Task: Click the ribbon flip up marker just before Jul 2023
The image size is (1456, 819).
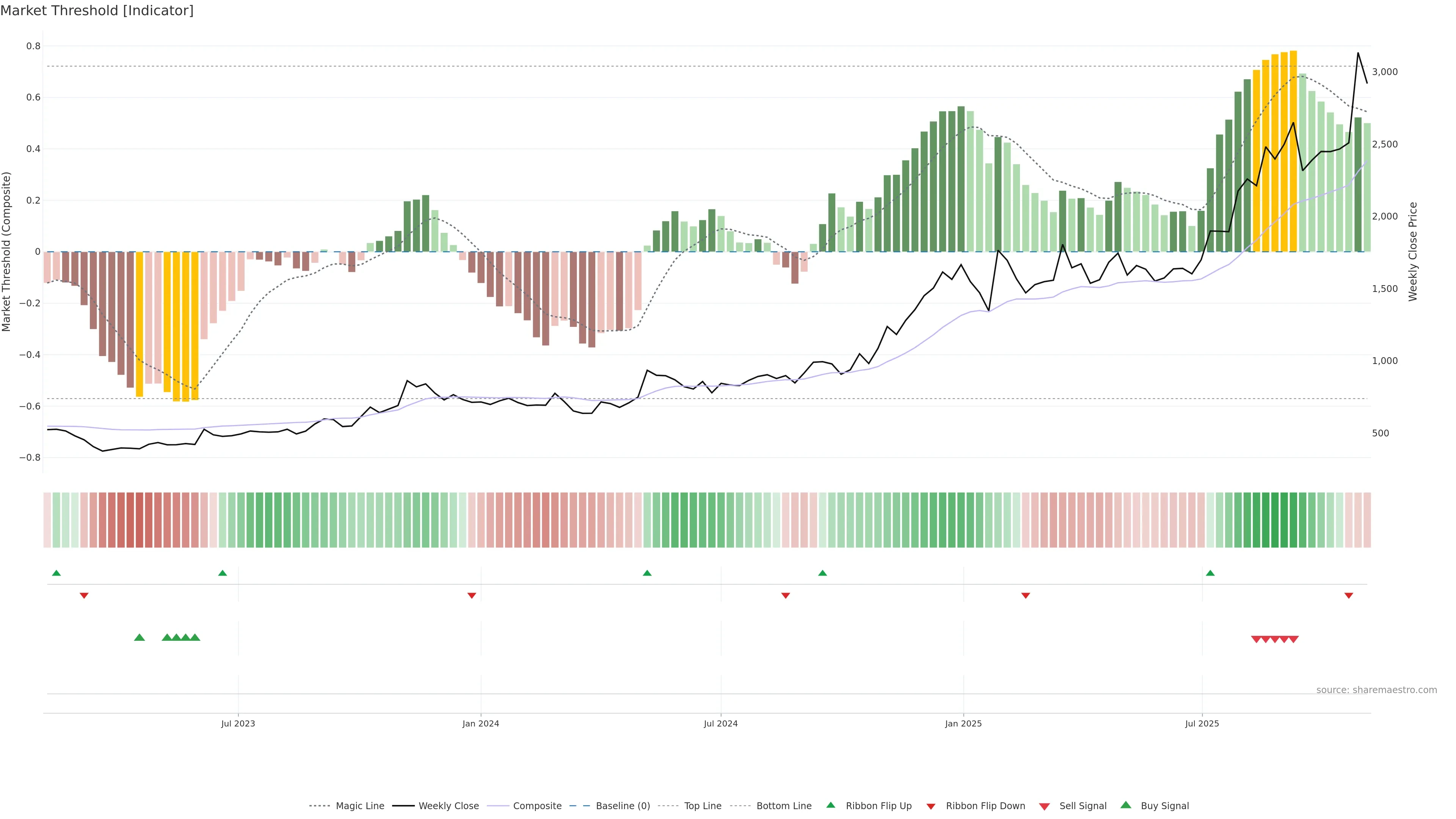Action: [x=223, y=573]
